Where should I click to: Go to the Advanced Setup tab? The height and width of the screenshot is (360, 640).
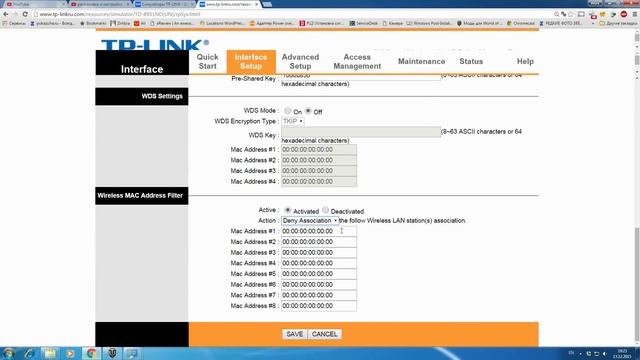tap(300, 62)
